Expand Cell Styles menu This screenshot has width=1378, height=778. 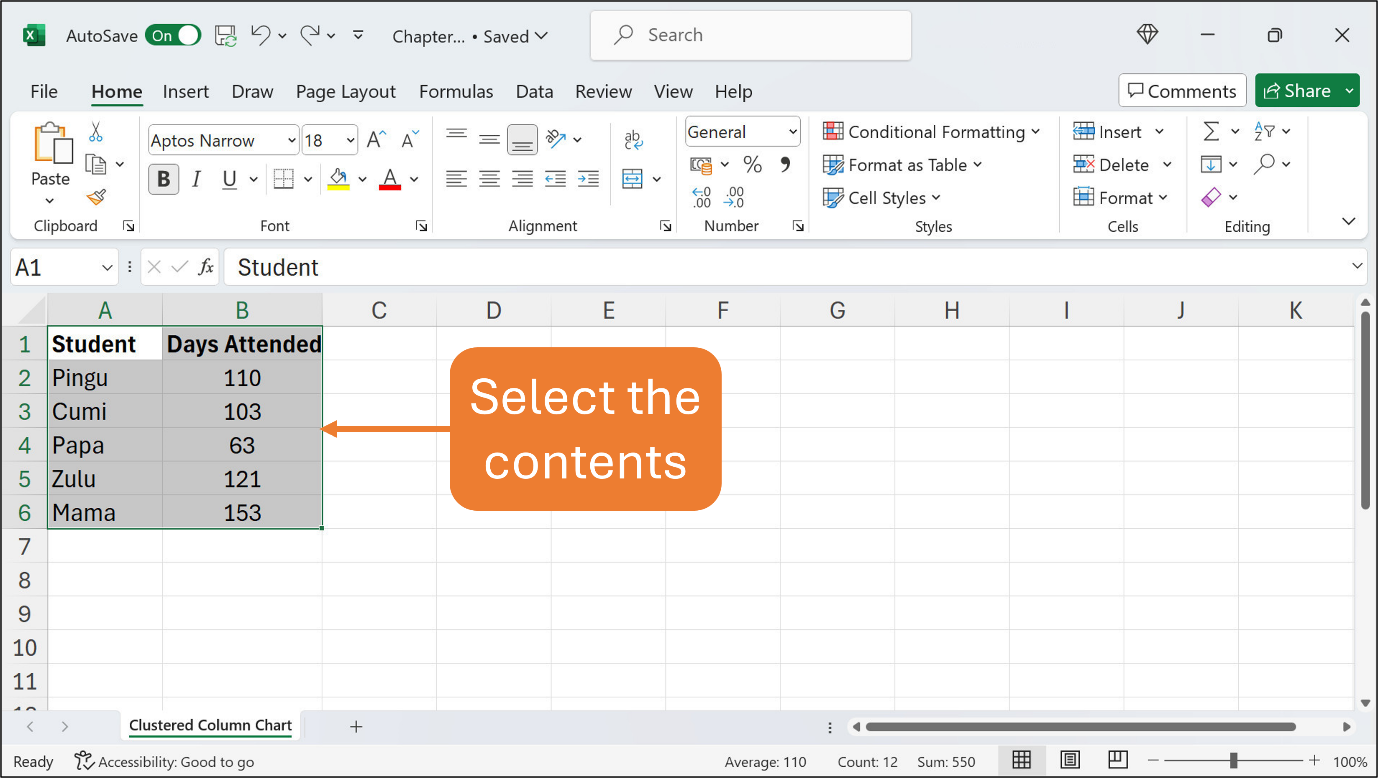click(x=882, y=198)
